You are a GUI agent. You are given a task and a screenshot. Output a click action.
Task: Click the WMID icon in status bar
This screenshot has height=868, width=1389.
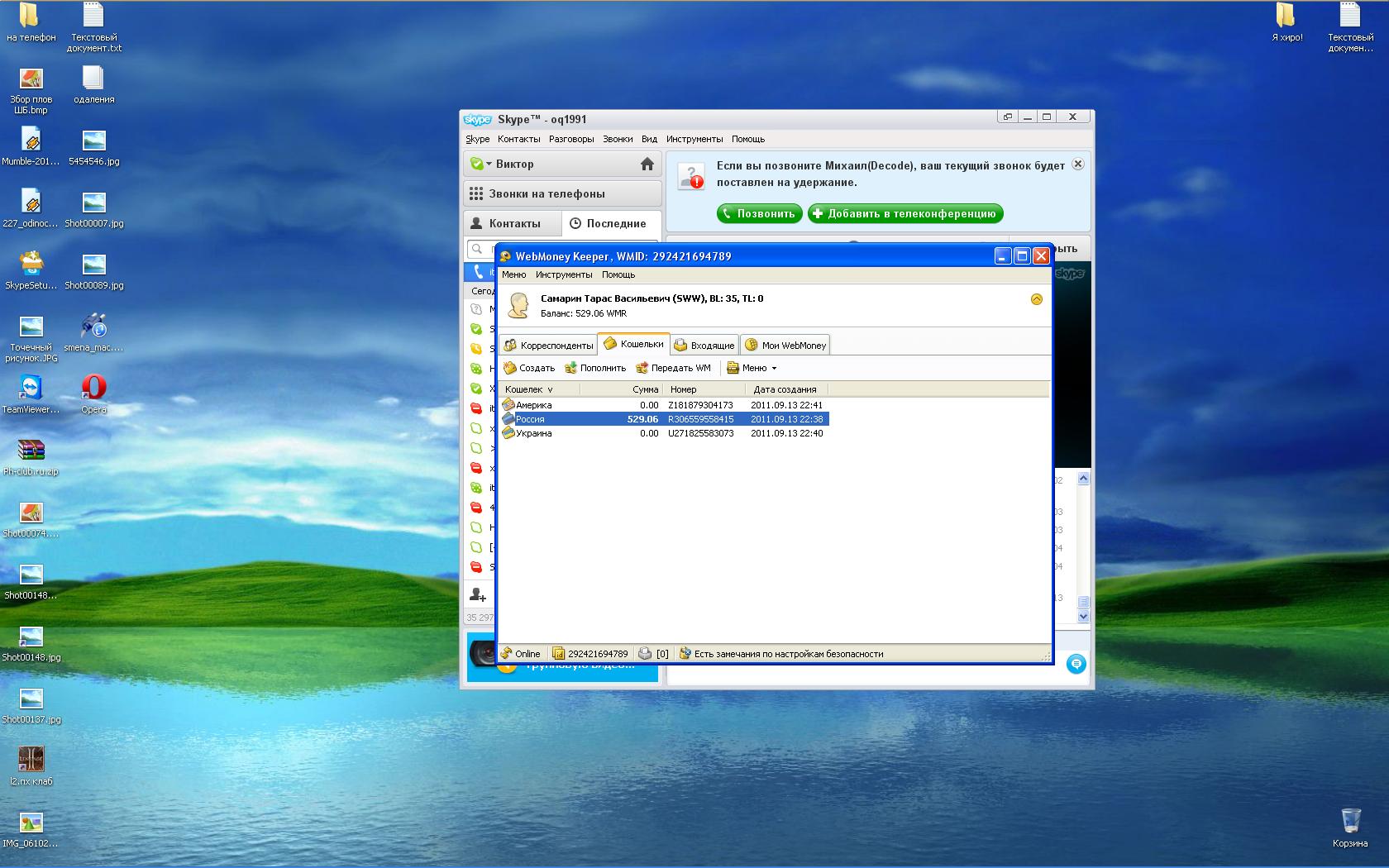click(x=558, y=653)
